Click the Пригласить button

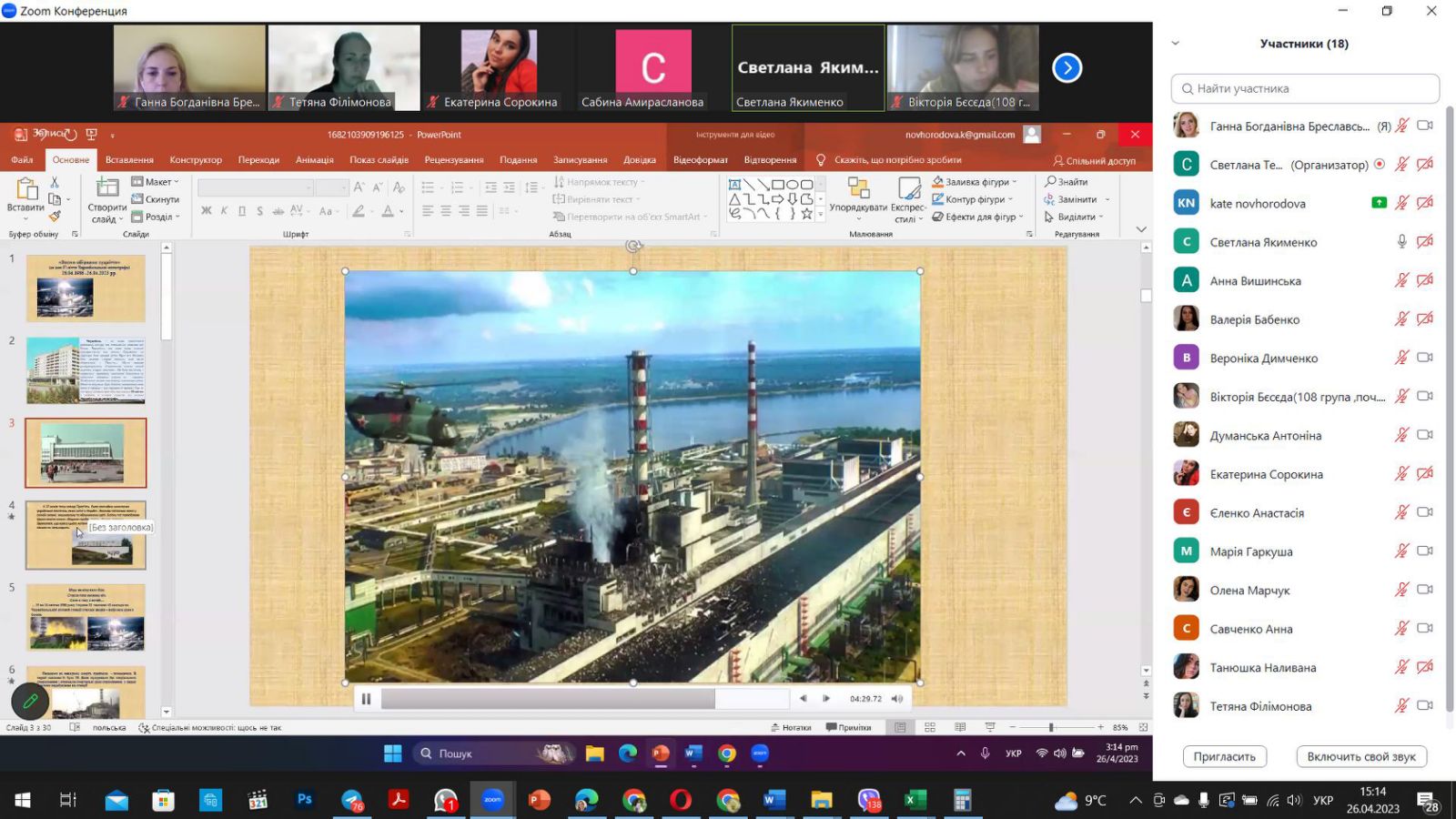1224,756
